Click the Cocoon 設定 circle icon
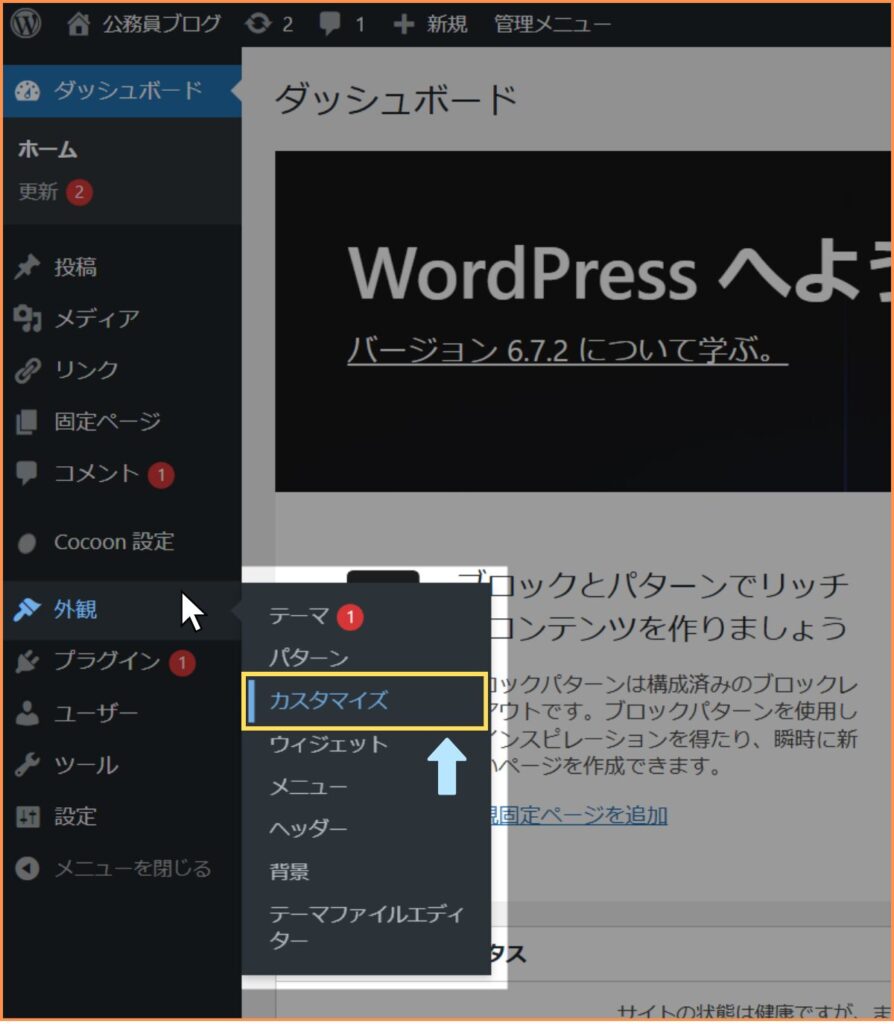The width and height of the screenshot is (894, 1024). (27, 543)
